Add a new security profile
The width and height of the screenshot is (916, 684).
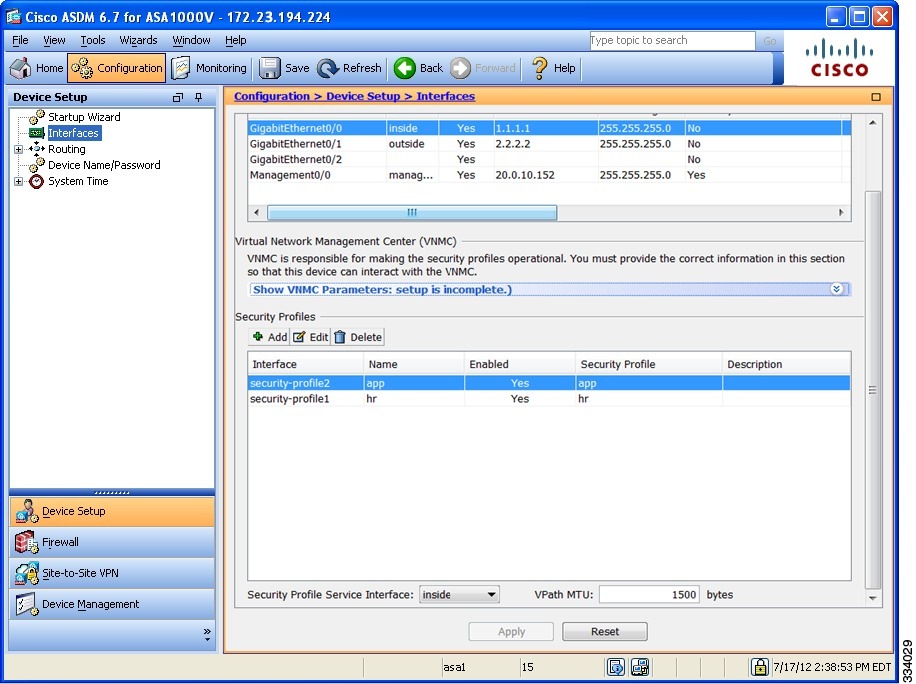(x=269, y=337)
